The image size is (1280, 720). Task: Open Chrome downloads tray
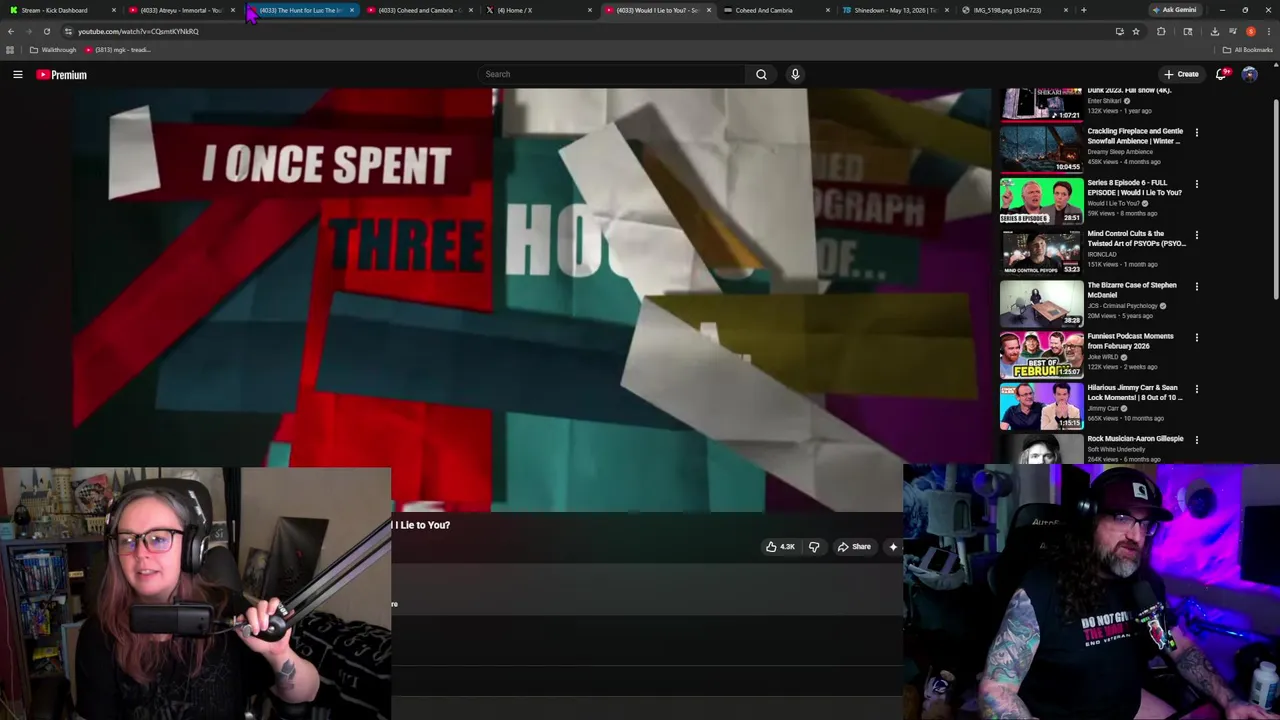1214,31
